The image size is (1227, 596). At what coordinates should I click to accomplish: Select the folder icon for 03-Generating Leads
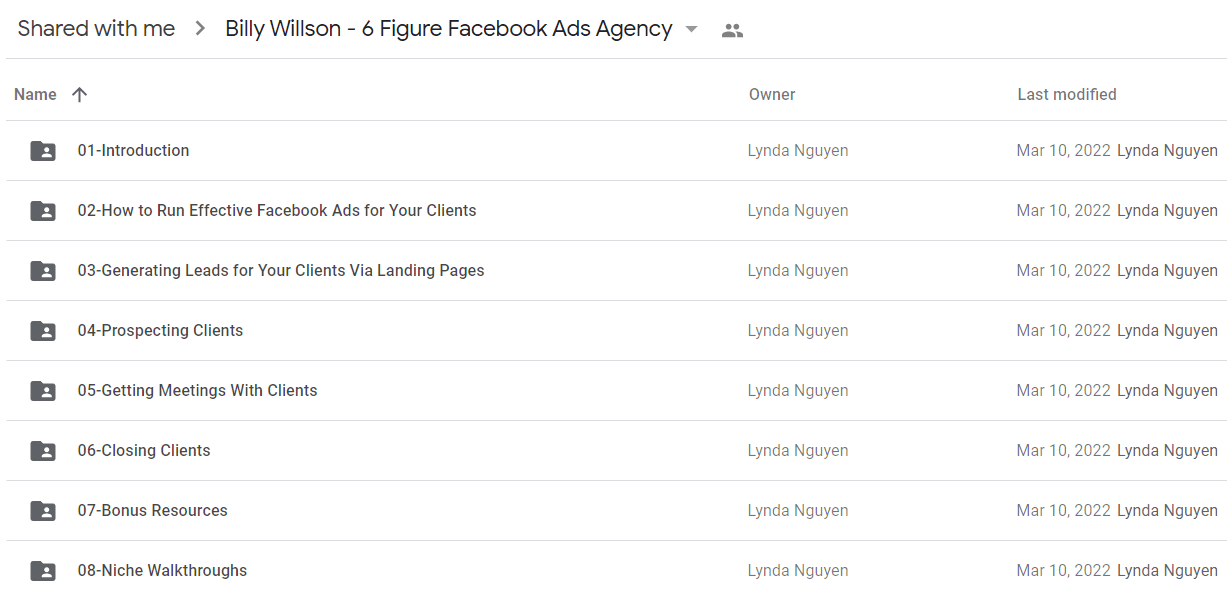pos(43,271)
